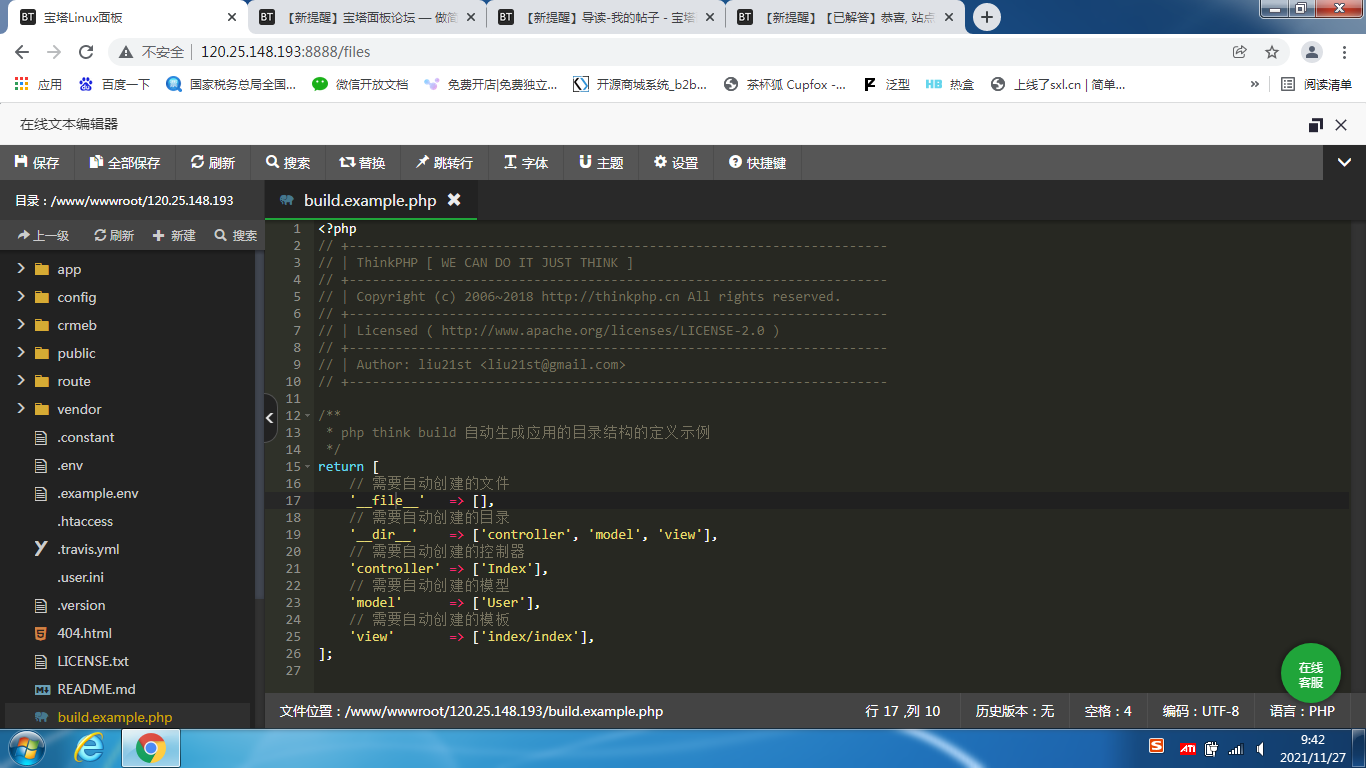
Task: Click 历史版本 history version in status bar
Action: pos(1015,711)
